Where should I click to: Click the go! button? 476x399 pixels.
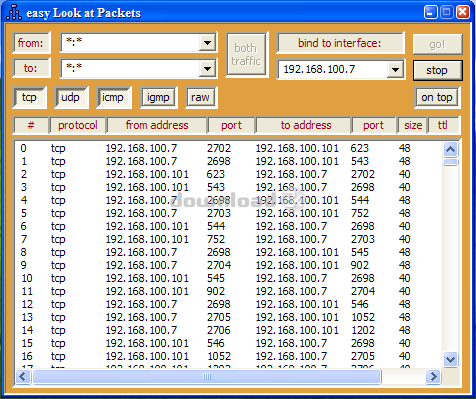(437, 44)
